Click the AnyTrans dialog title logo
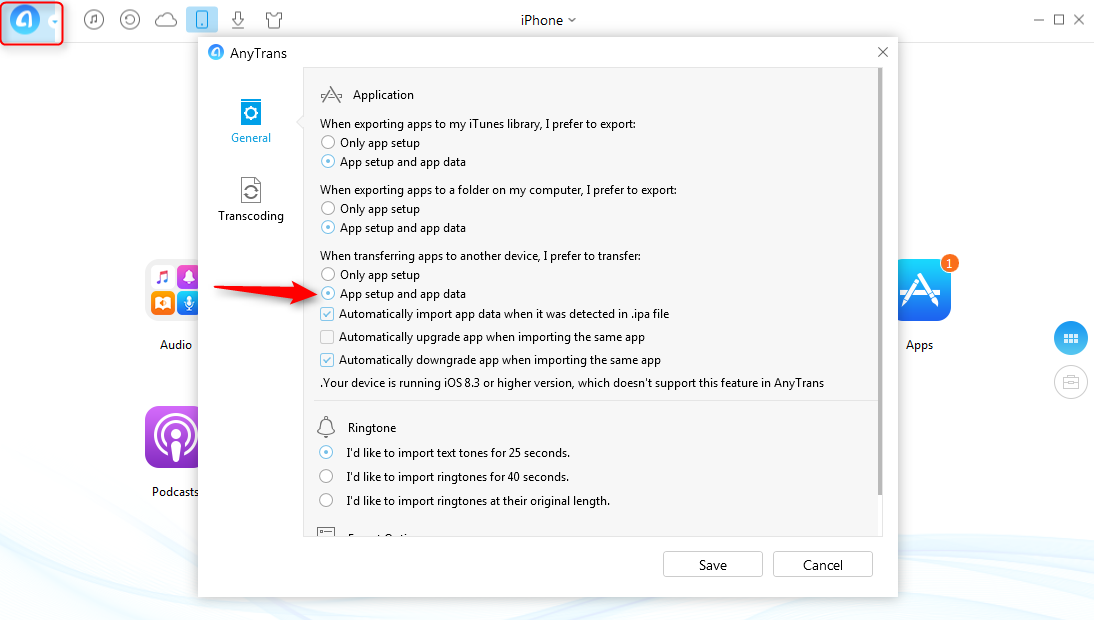 (x=216, y=52)
